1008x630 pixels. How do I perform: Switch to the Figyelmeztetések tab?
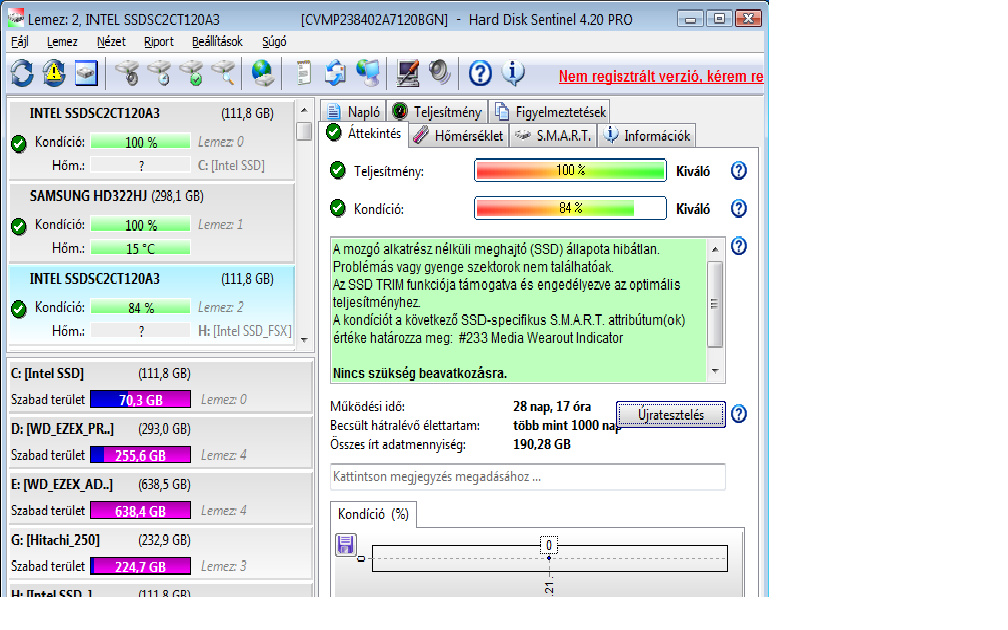(x=550, y=112)
